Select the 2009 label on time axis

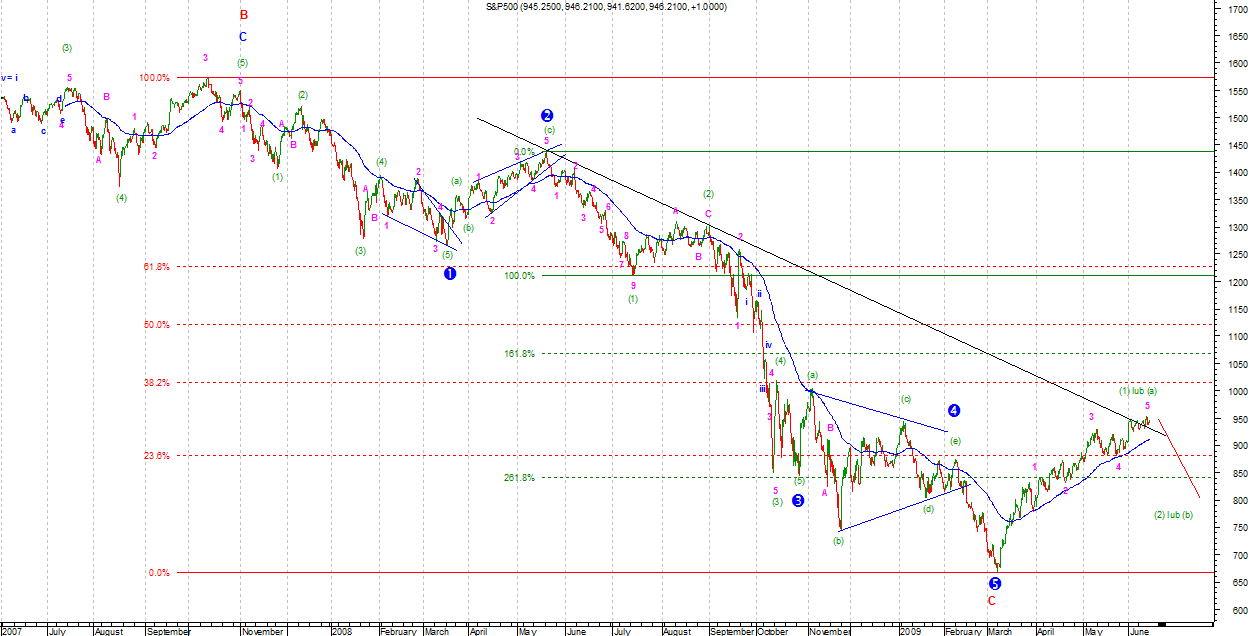[x=909, y=631]
